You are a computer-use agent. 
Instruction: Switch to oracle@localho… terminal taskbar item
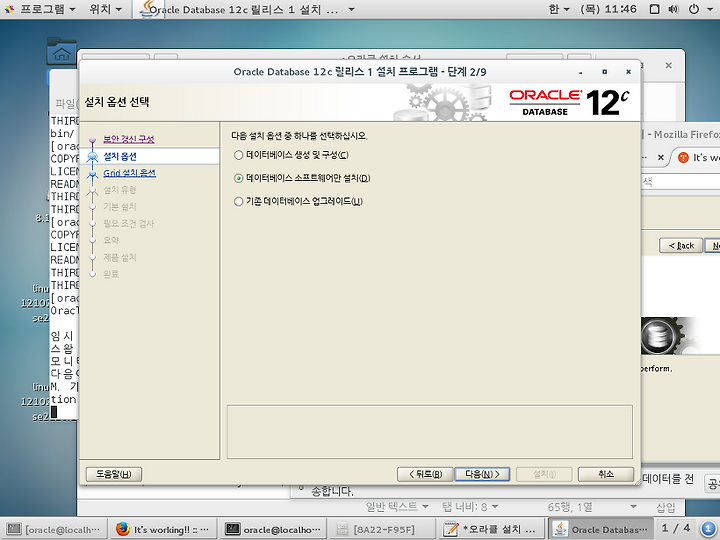click(272, 529)
